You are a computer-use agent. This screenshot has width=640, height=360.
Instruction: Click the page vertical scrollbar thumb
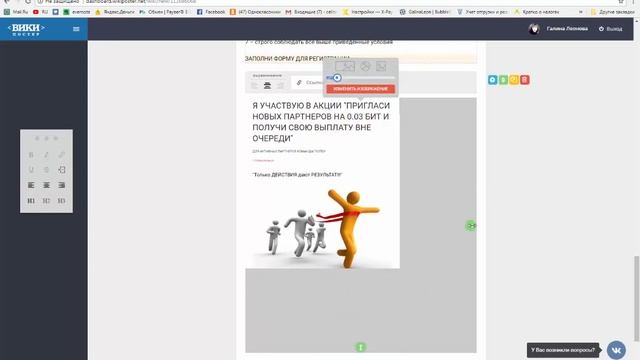coord(636,298)
